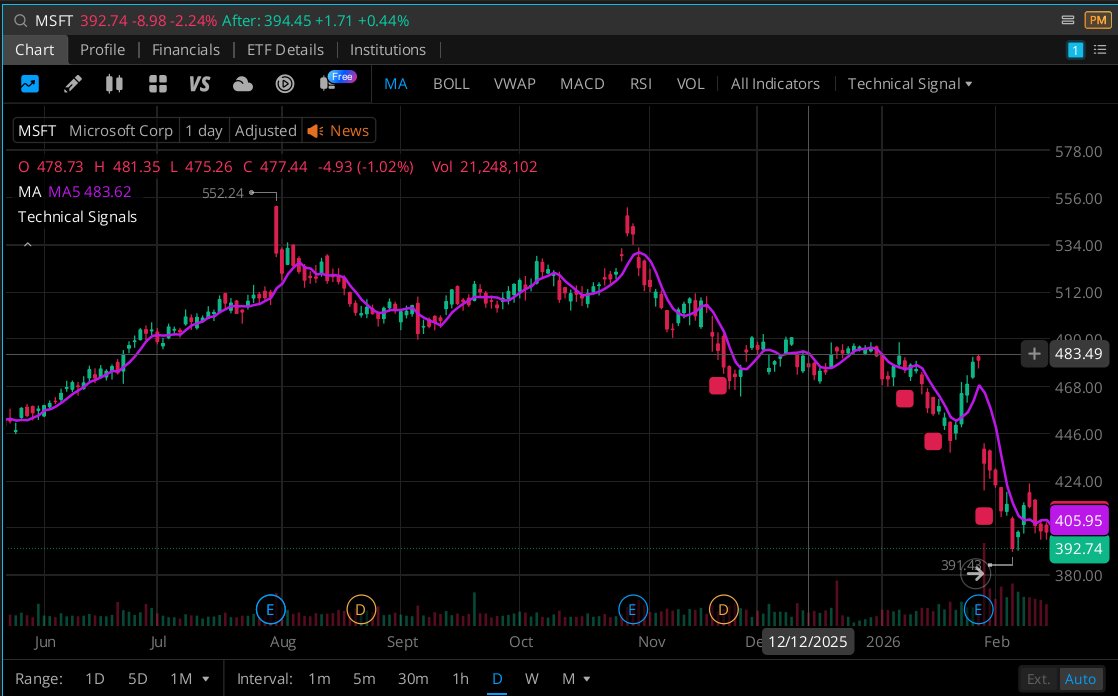Screen dimensions: 1118x696
Task: Toggle the MACD indicator
Action: pos(583,84)
